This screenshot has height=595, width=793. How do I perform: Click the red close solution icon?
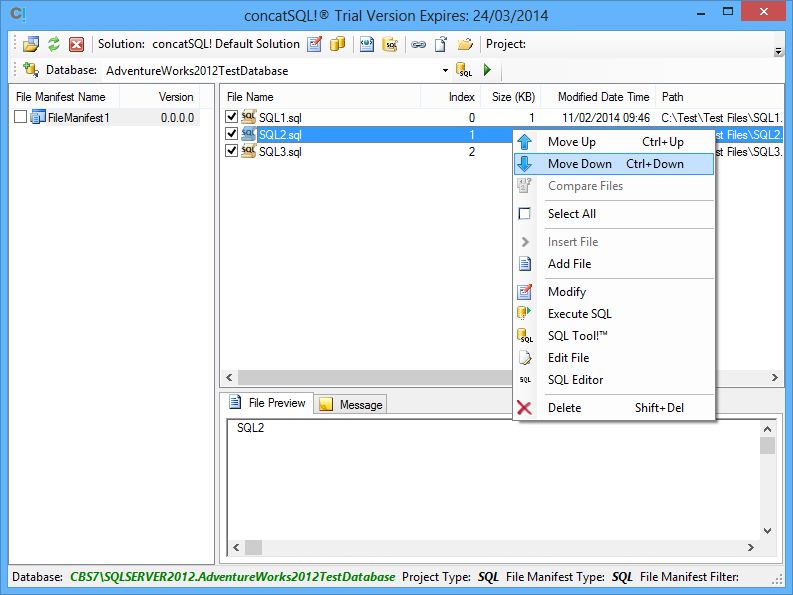coord(76,45)
